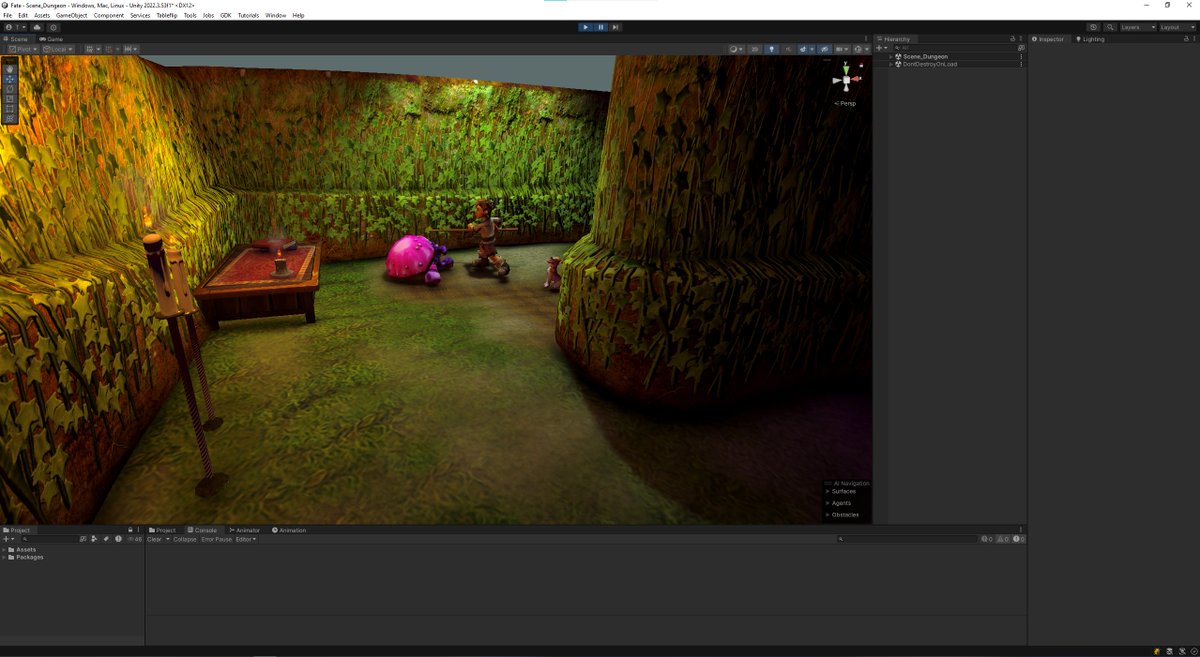Click the Clear console button
This screenshot has height=657, width=1200.
point(154,539)
